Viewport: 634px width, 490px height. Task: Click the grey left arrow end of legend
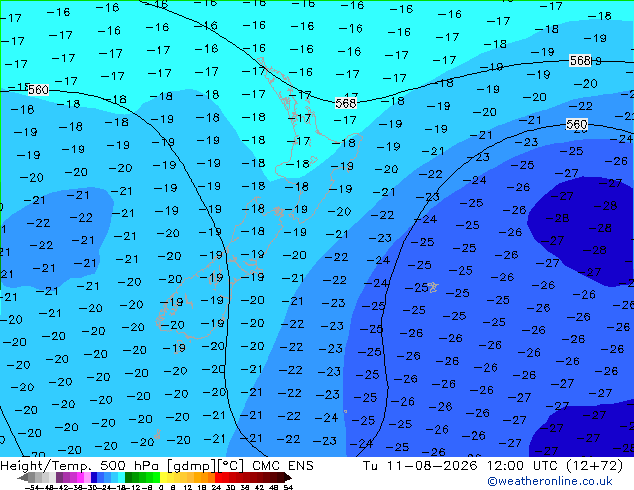[x=22, y=478]
